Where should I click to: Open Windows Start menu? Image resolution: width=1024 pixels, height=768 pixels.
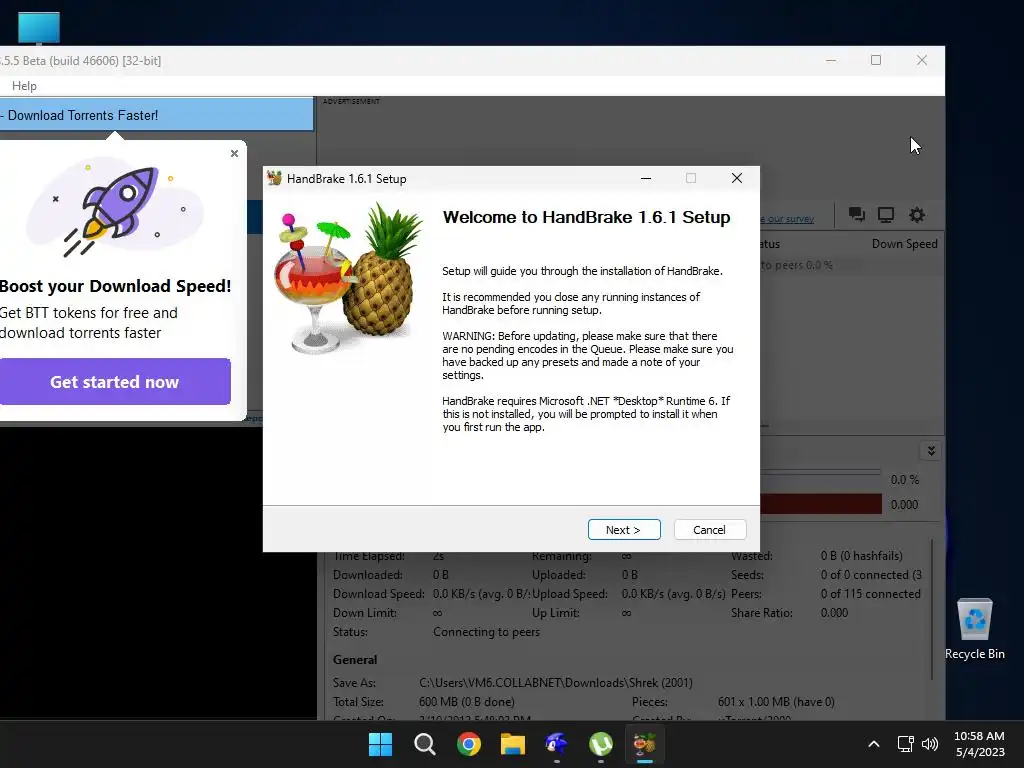click(380, 744)
